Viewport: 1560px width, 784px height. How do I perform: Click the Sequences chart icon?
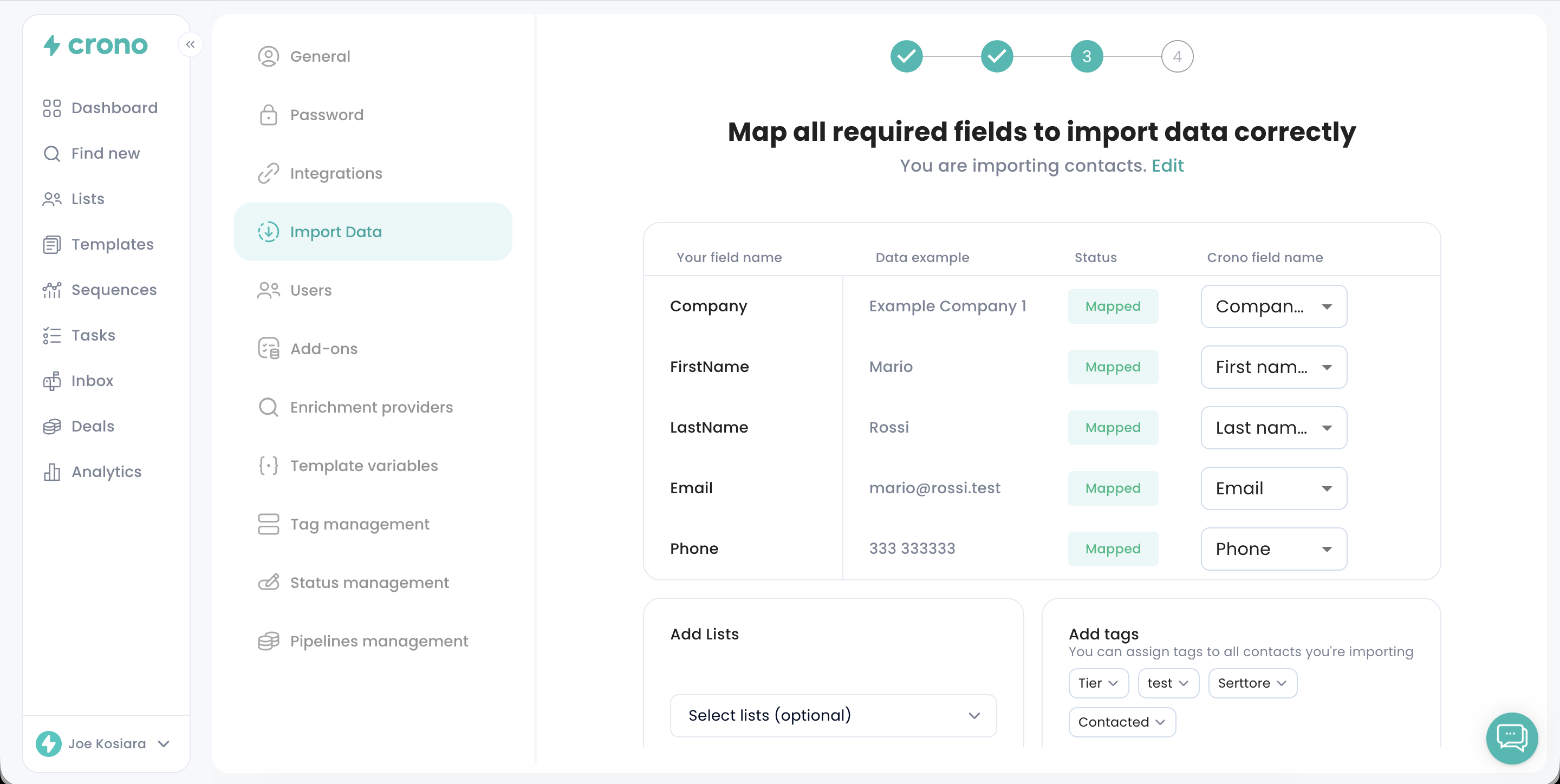(52, 290)
